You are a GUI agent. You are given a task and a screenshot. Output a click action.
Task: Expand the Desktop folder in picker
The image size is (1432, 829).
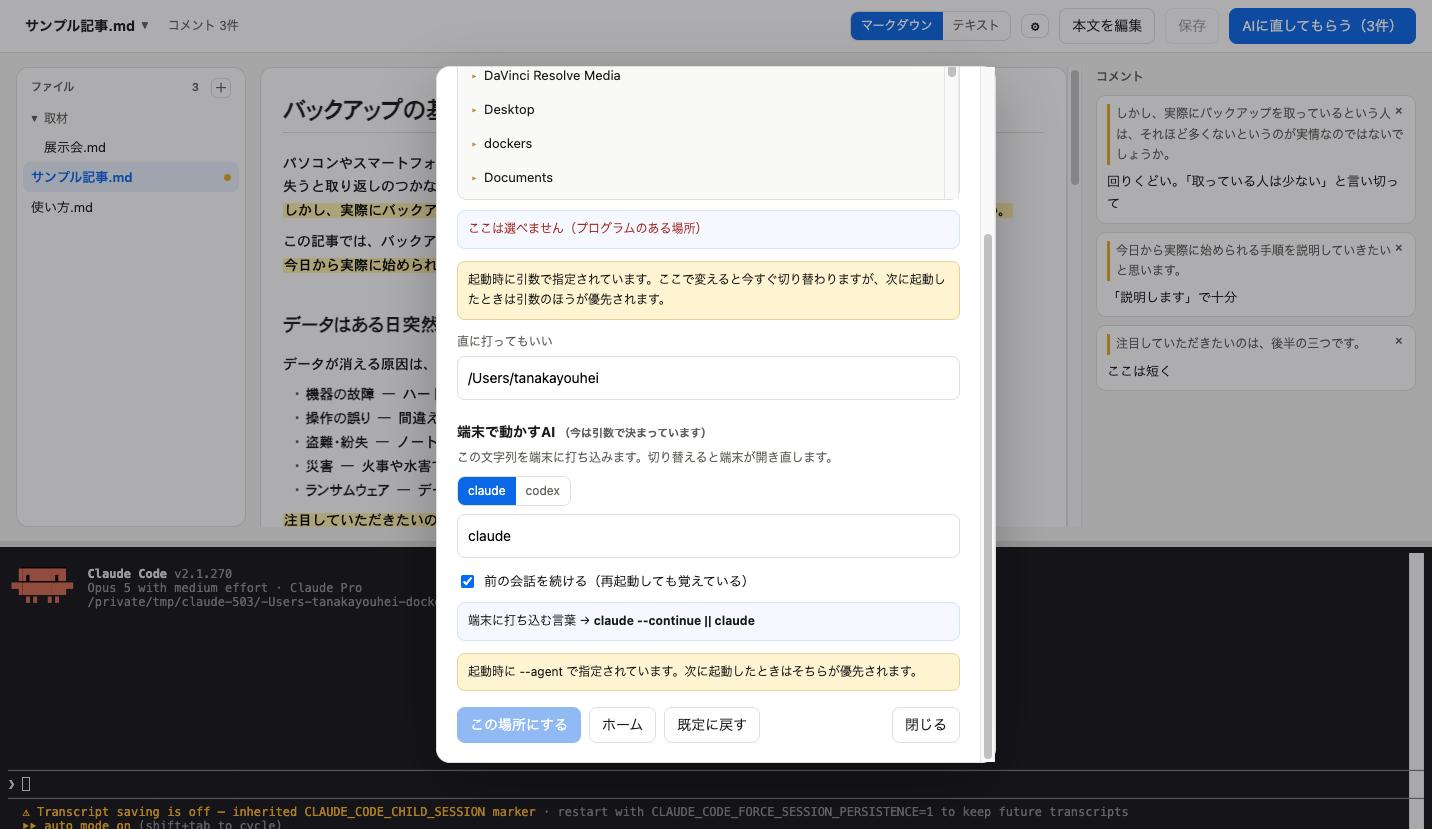(474, 110)
